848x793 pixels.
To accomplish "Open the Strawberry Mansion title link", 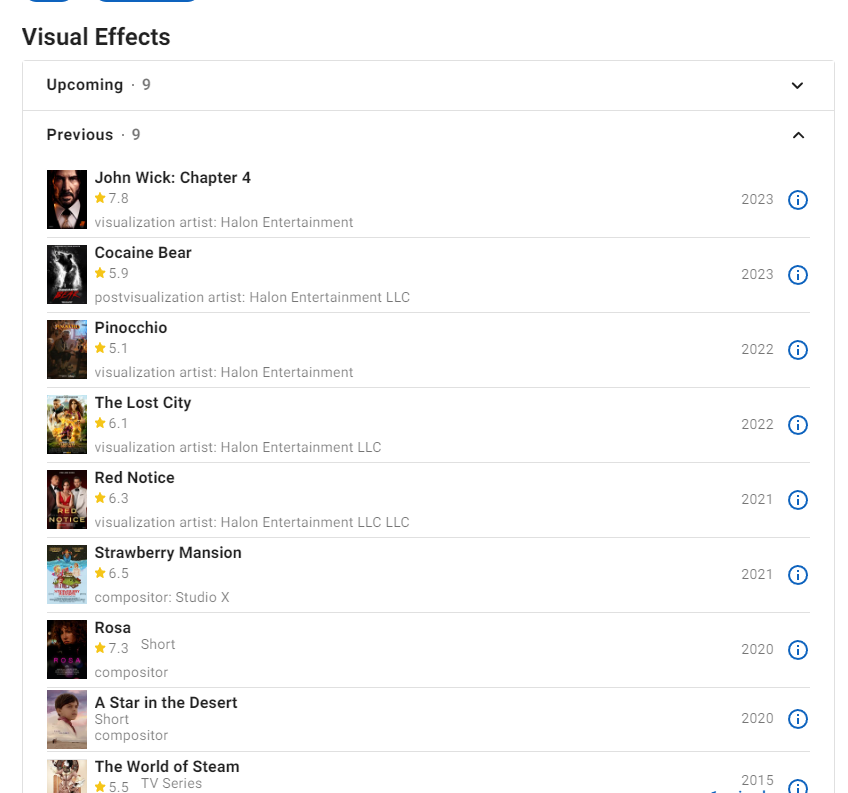I will [168, 553].
